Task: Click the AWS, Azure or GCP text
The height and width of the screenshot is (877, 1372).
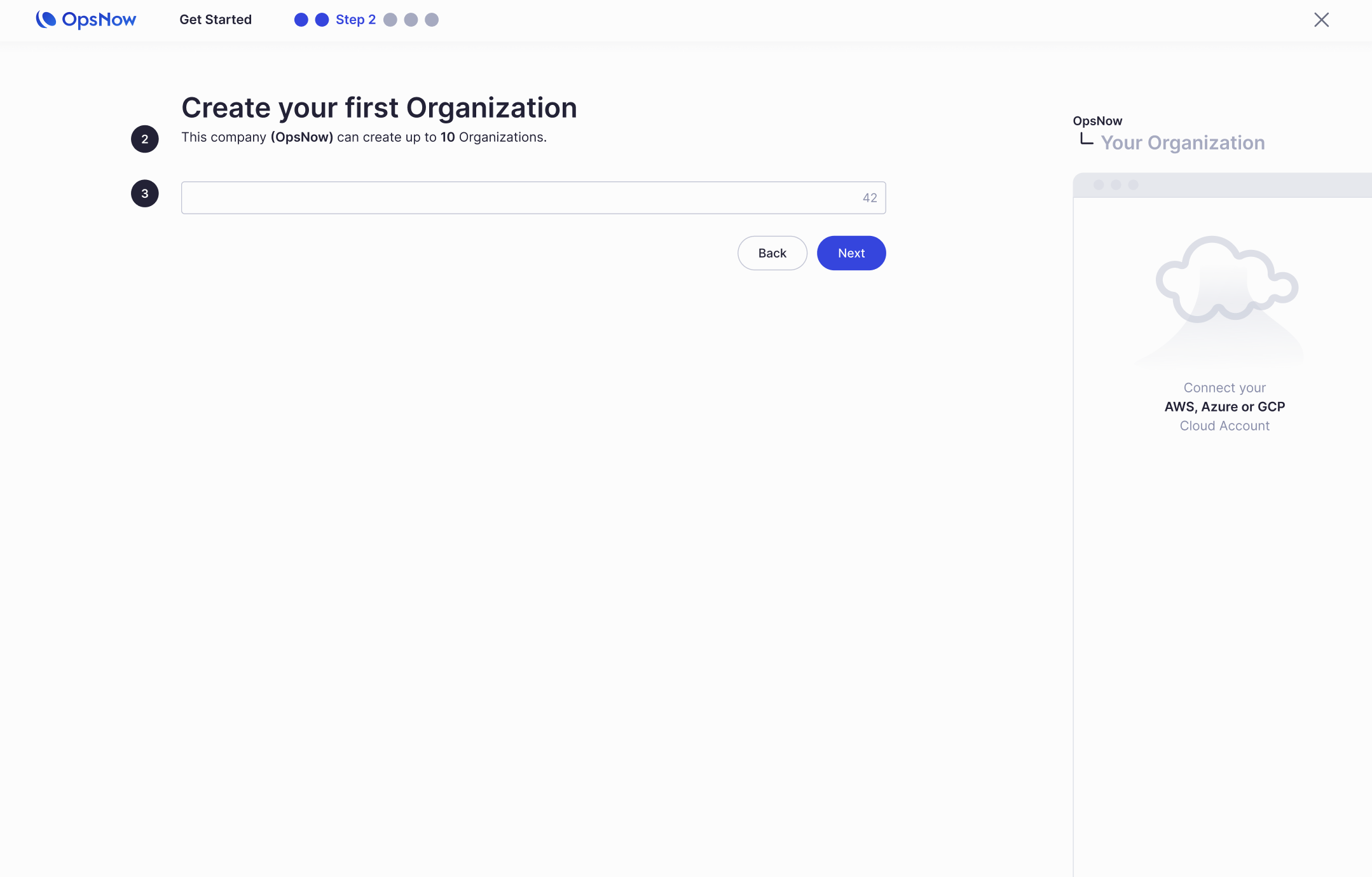Action: pyautogui.click(x=1225, y=406)
